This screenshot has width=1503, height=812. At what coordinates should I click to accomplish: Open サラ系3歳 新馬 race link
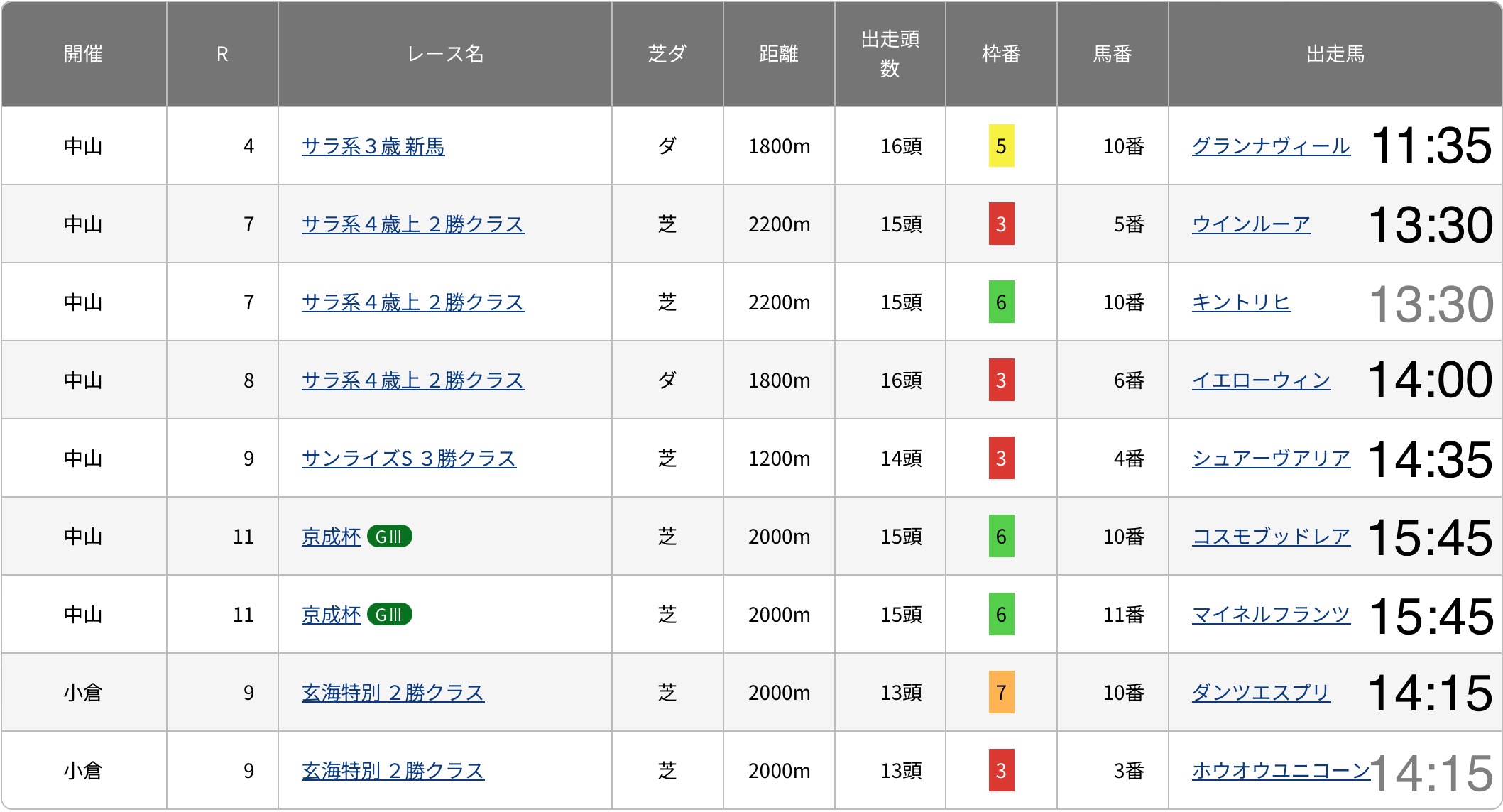[x=373, y=146]
